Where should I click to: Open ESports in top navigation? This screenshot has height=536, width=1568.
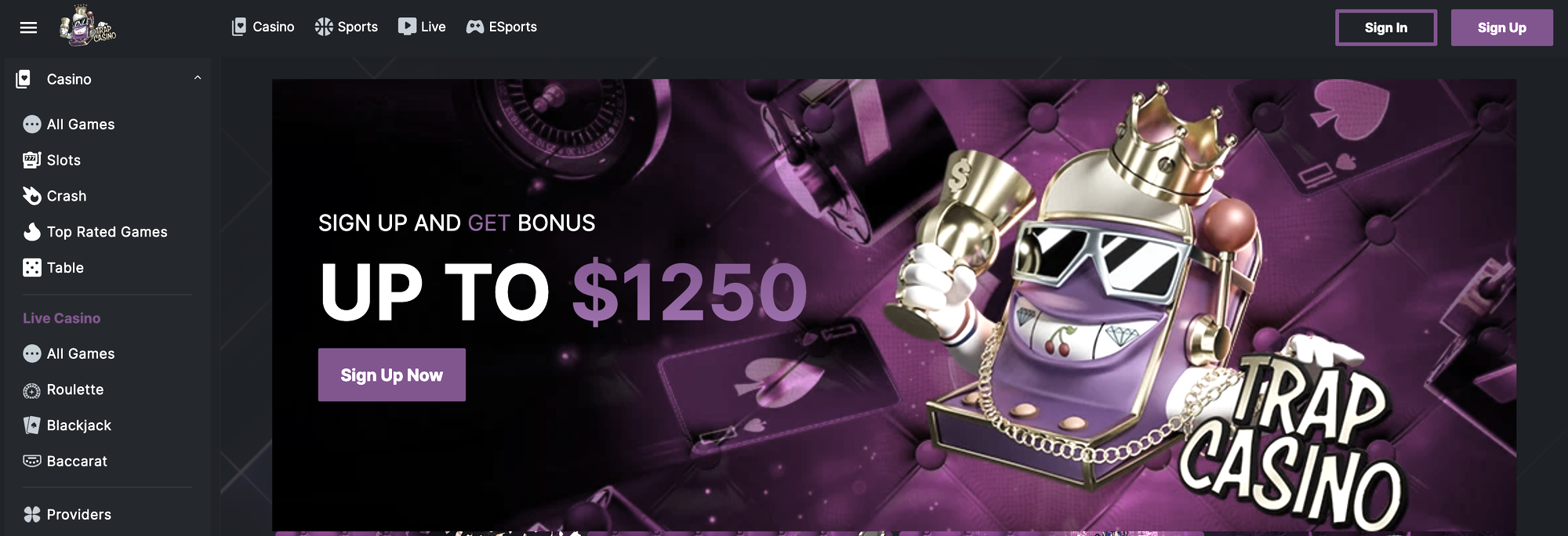[x=502, y=27]
